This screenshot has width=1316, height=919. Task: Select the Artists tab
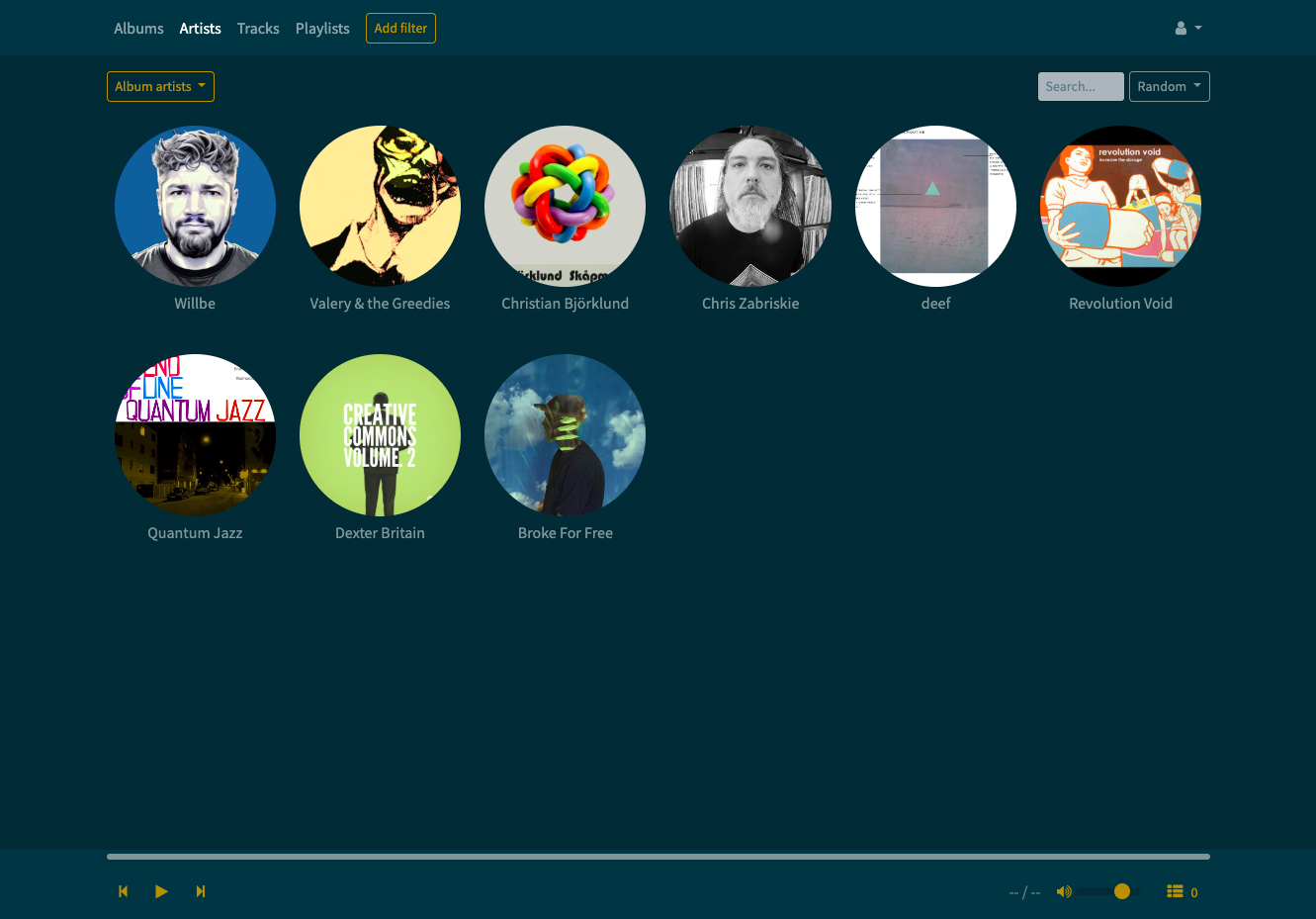point(200,29)
